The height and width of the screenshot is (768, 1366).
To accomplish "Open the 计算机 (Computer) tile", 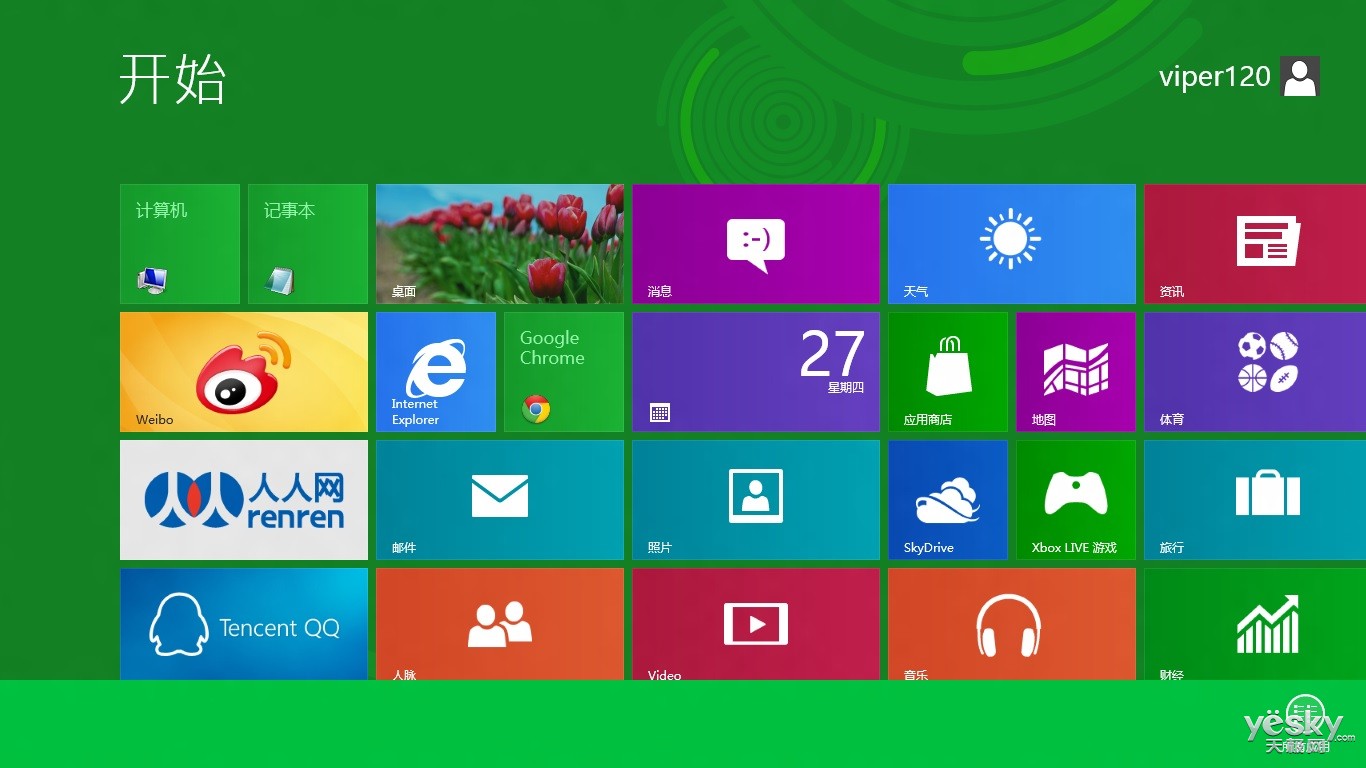I will [x=180, y=244].
